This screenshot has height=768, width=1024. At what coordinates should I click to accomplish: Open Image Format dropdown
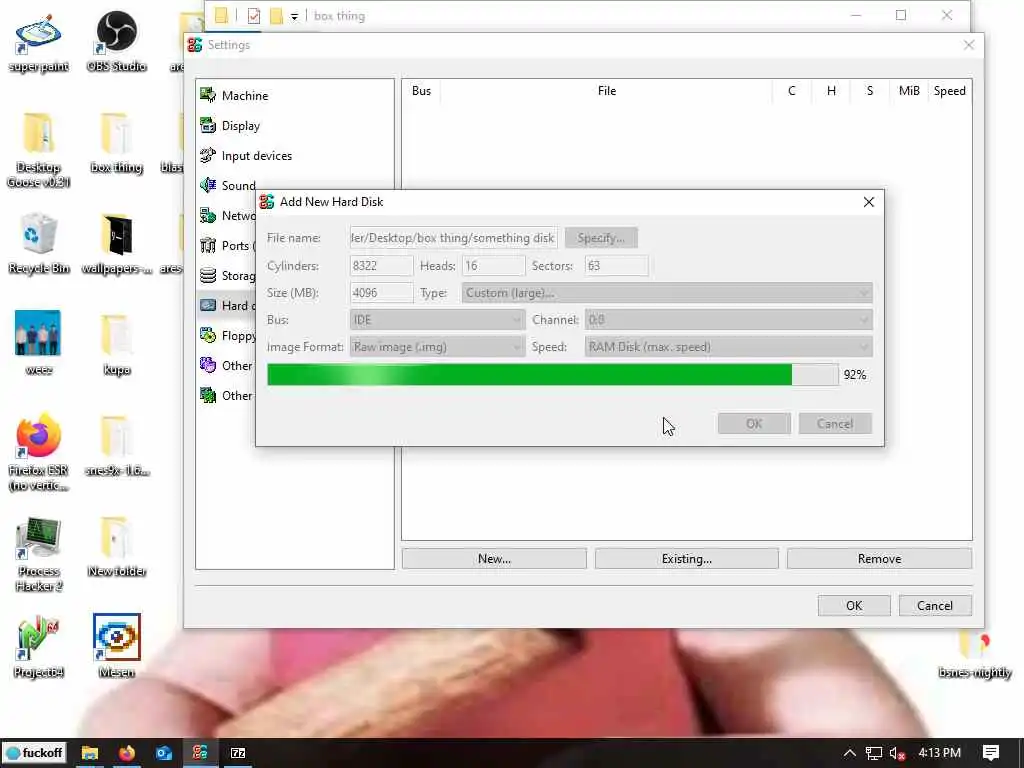[x=437, y=347]
